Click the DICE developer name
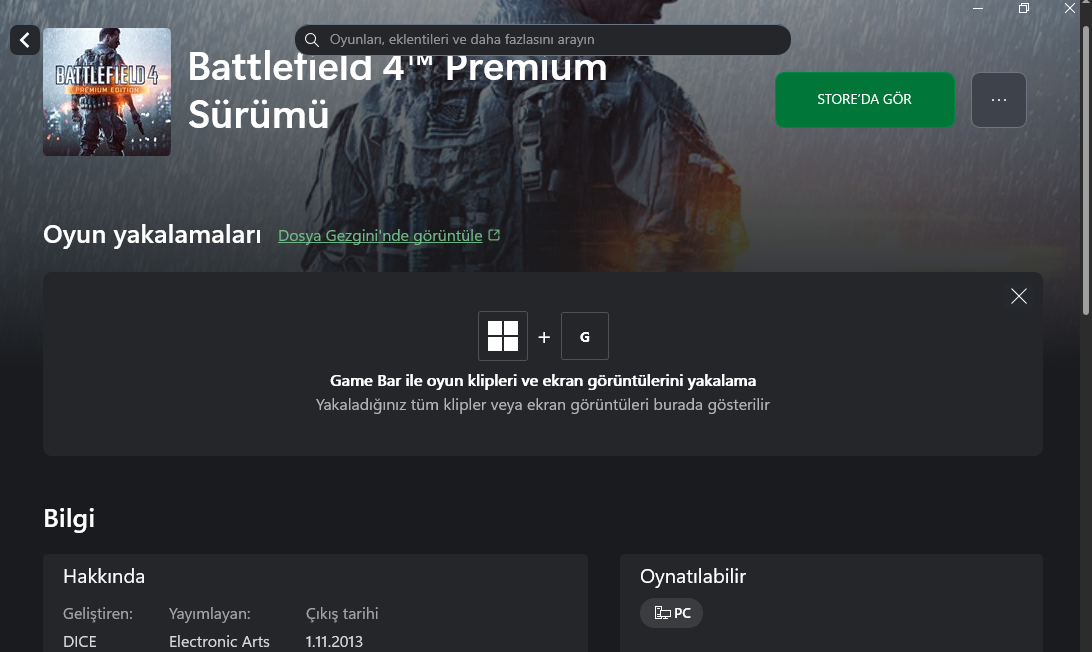The image size is (1092, 652). [x=80, y=642]
